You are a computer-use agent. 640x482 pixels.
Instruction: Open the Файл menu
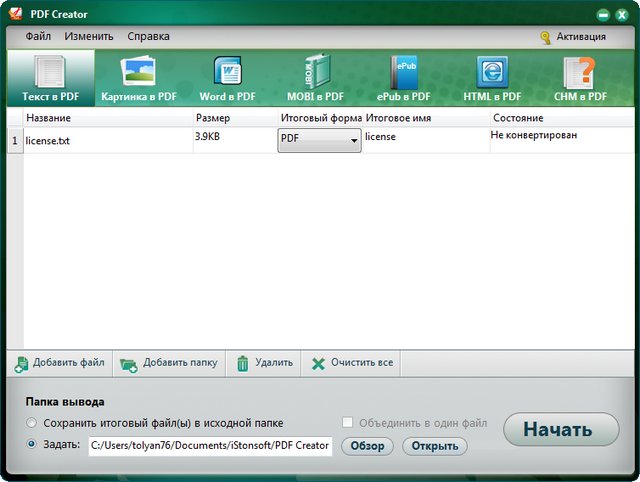tap(38, 37)
